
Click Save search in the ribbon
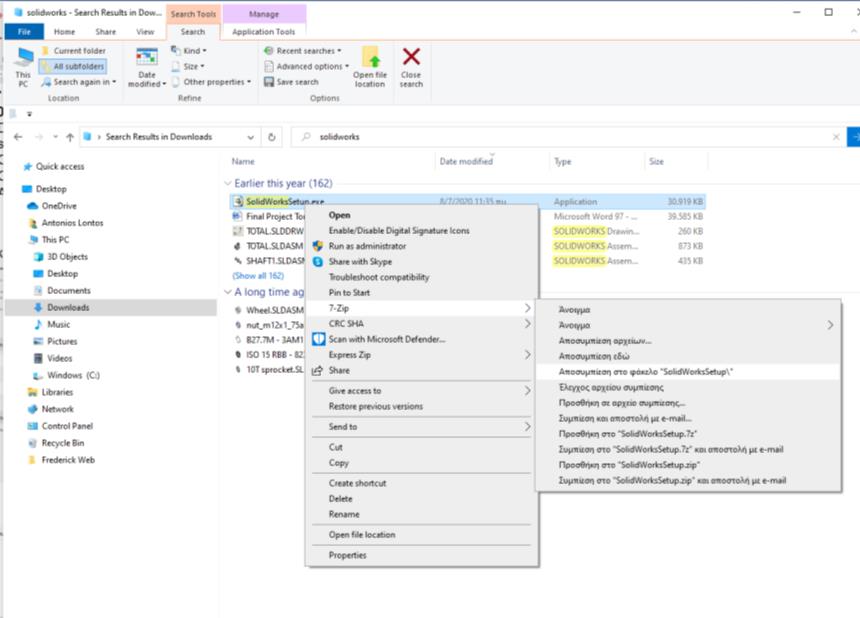tap(297, 82)
